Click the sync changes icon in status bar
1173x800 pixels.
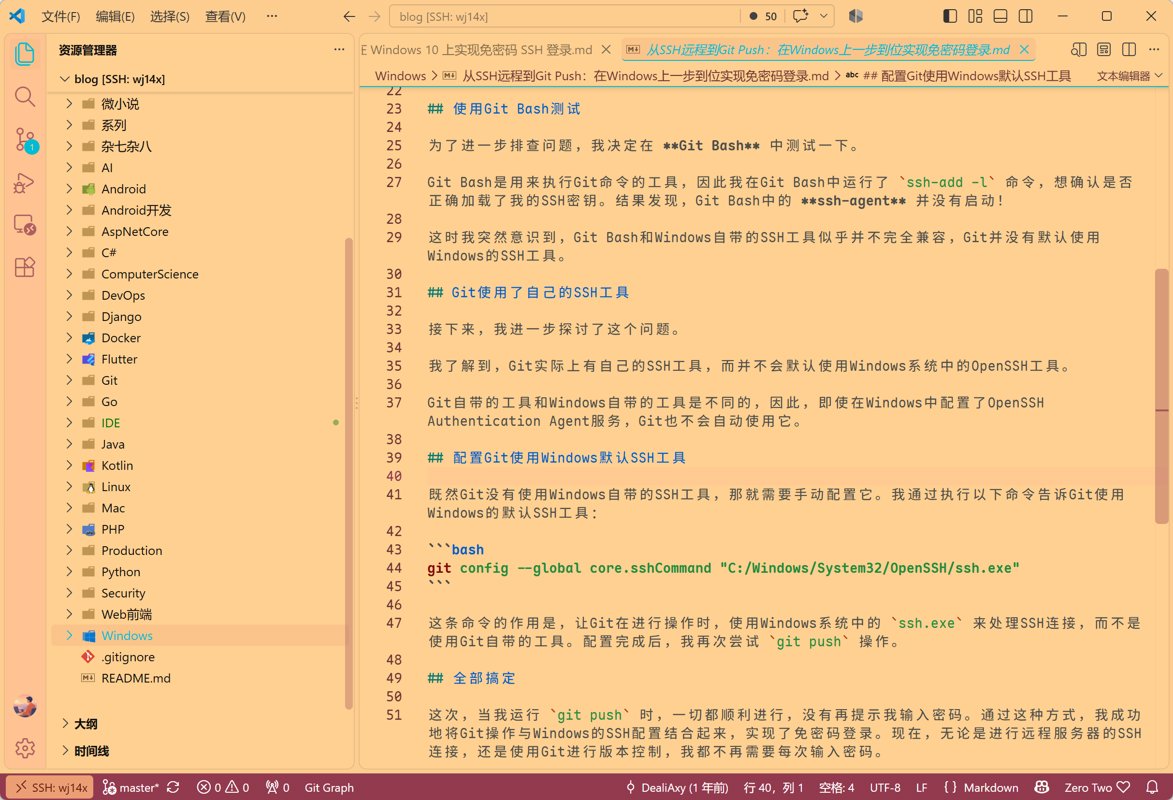(174, 787)
